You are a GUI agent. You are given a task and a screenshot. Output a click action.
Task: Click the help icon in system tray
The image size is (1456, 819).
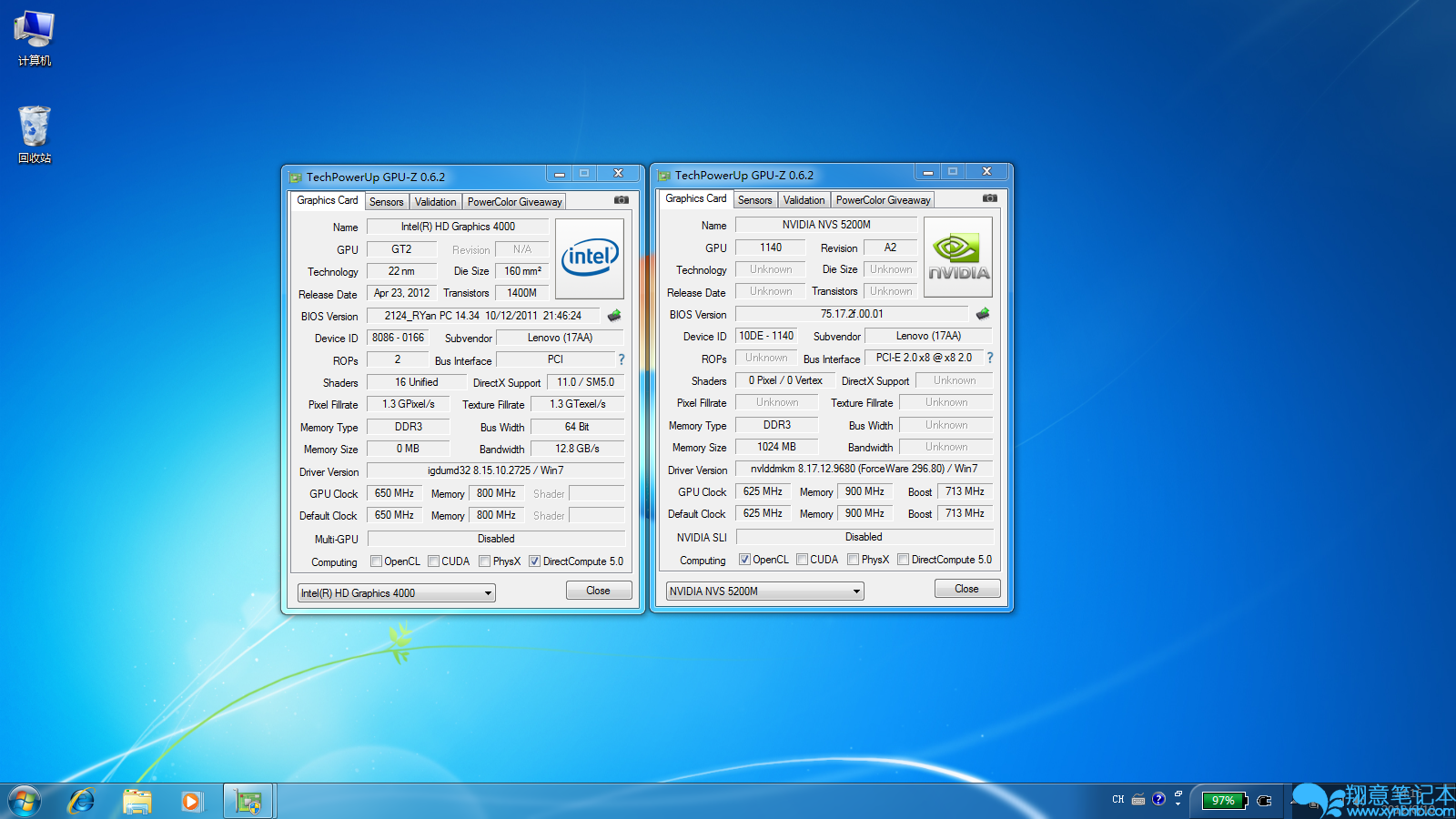coord(1158,800)
